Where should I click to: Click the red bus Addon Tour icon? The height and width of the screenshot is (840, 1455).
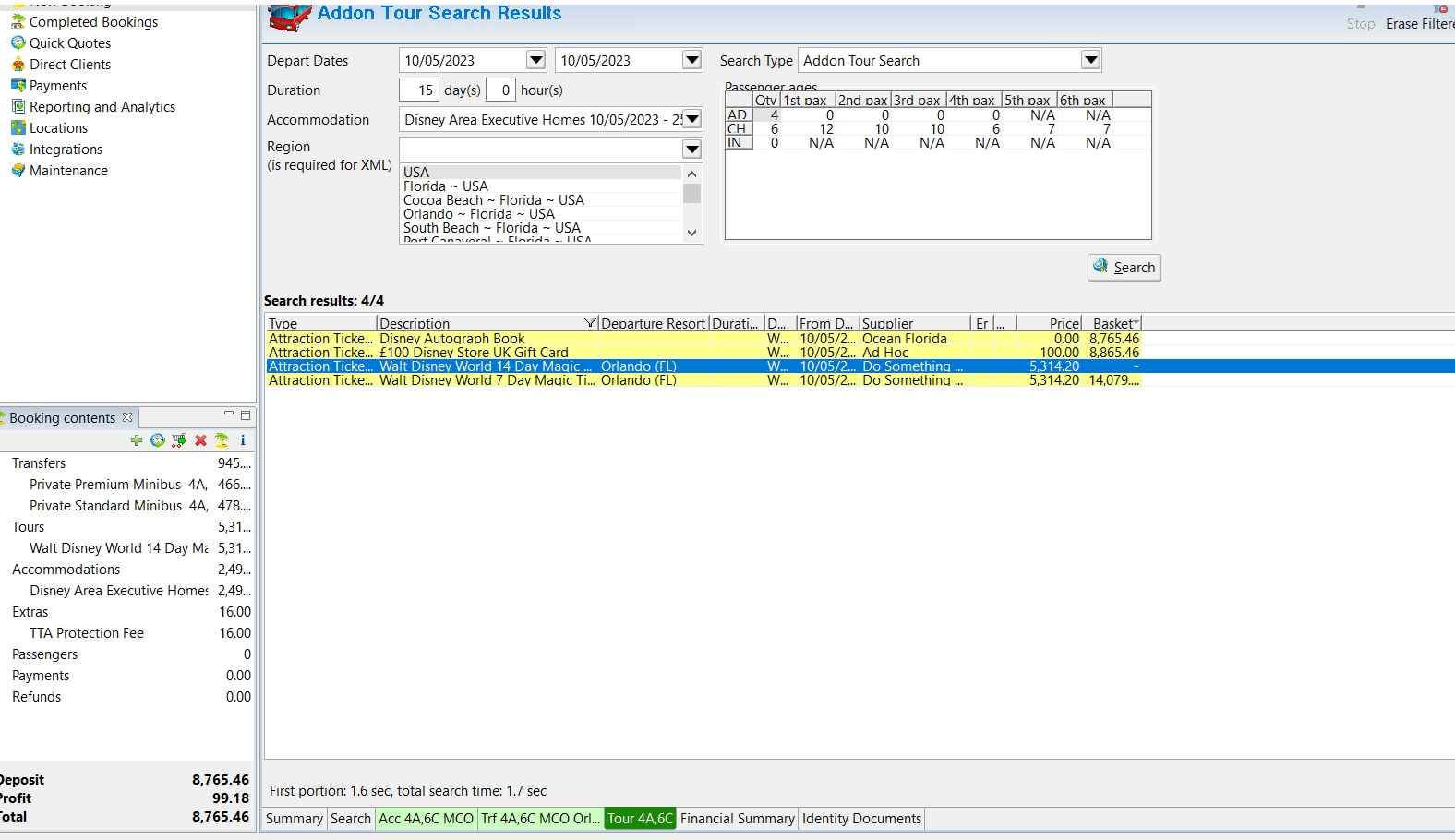290,17
